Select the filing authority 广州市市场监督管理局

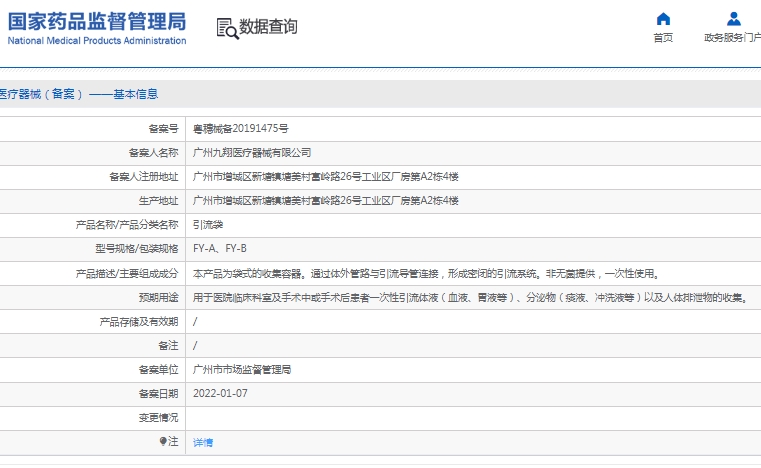tap(242, 370)
